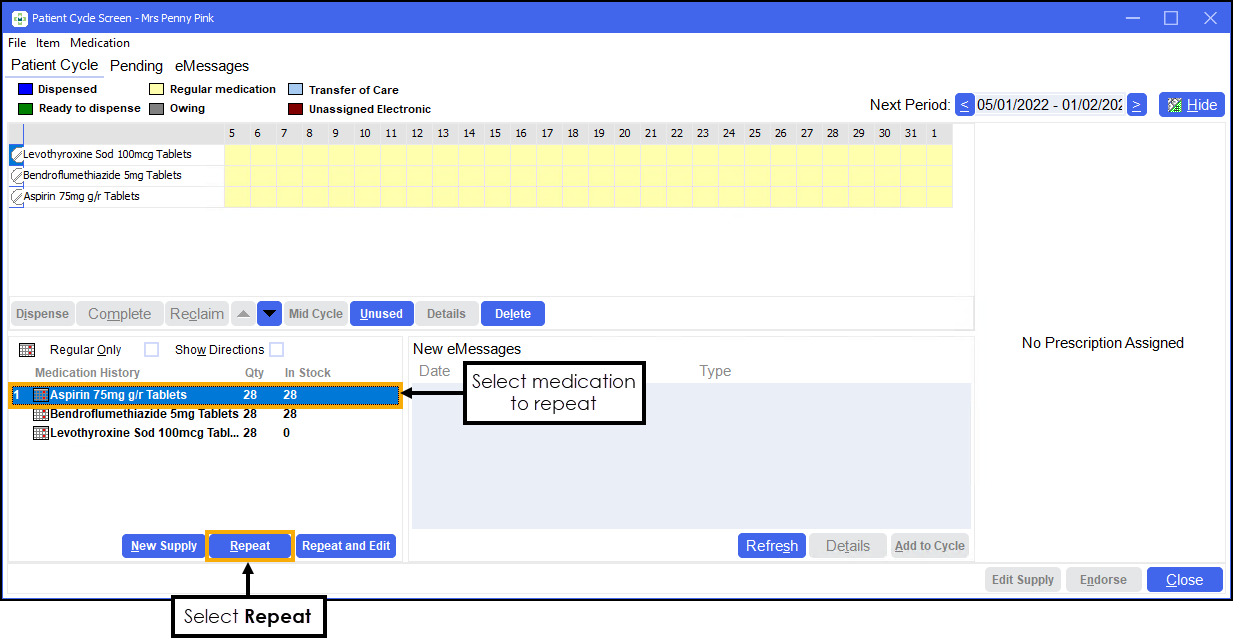The image size is (1233, 640).
Task: Click the calendar grid icon above Medication History
Action: coord(27,350)
